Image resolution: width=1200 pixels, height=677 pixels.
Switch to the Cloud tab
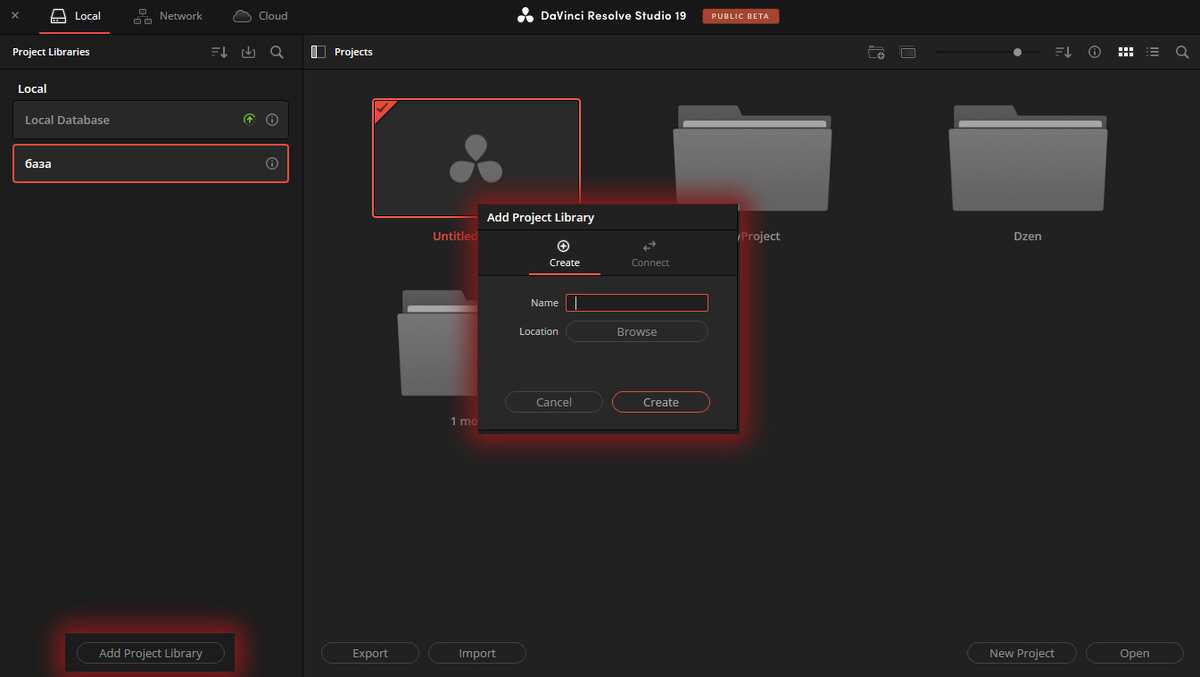point(260,16)
